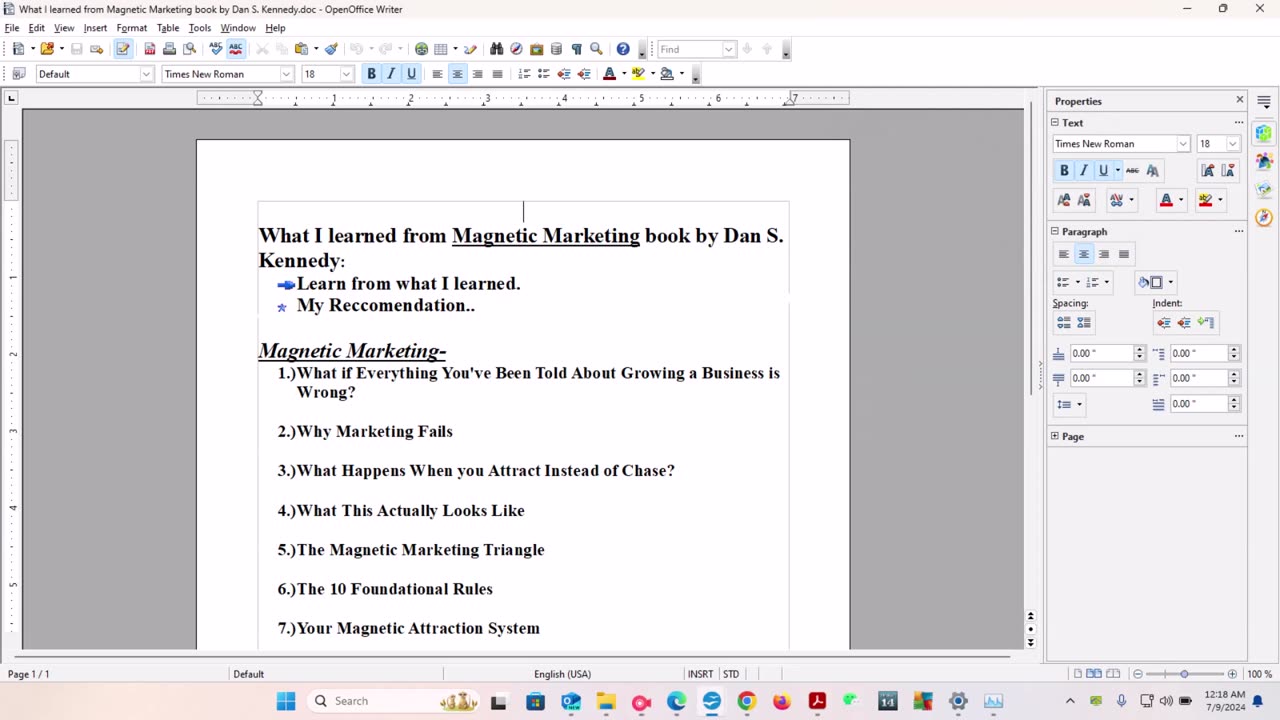1280x720 pixels.
Task: Toggle Italic in the formatting toolbar
Action: (391, 73)
